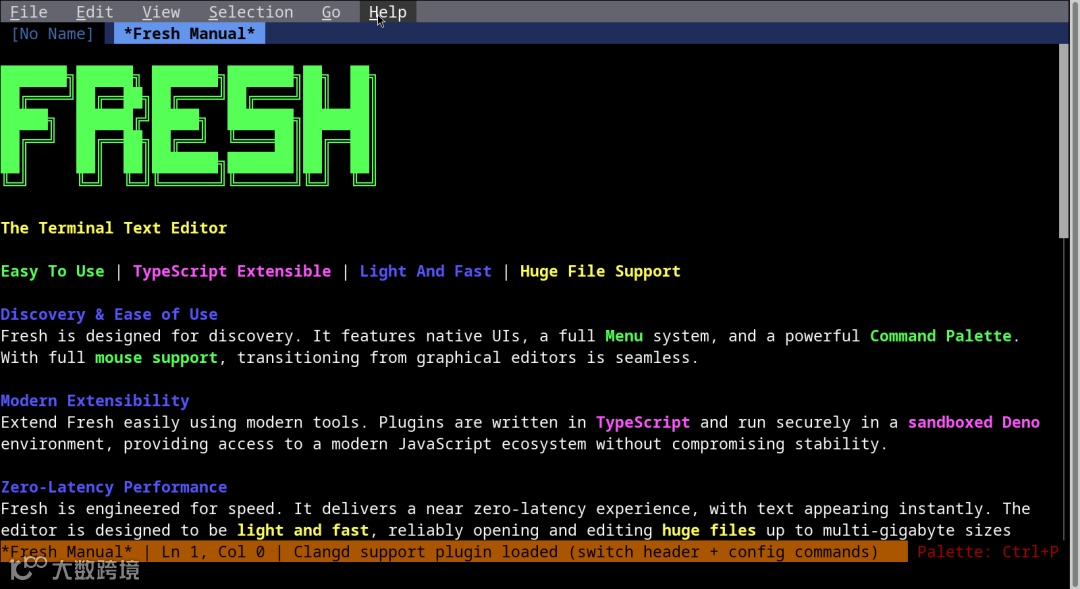Click the green 'Menu' keyword
Viewport: 1080px width, 589px height.
(x=624, y=336)
